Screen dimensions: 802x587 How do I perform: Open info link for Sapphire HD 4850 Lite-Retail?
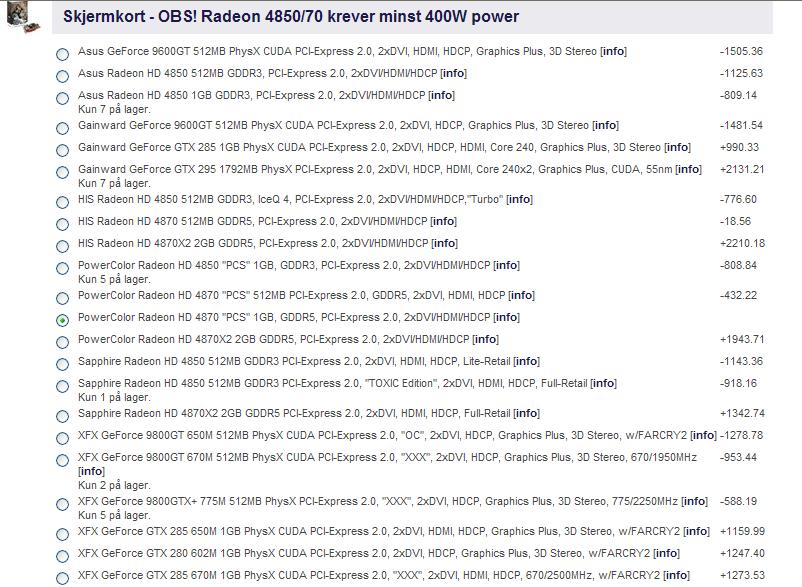[x=526, y=361]
